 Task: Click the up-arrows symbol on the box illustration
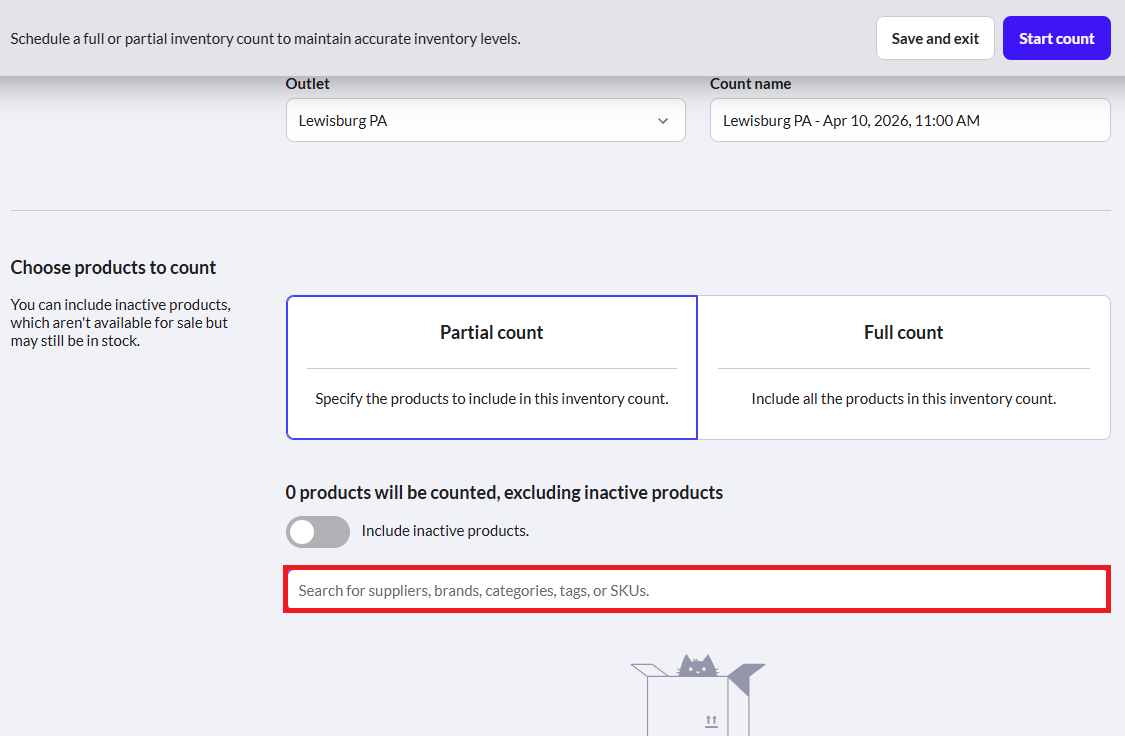[x=711, y=721]
